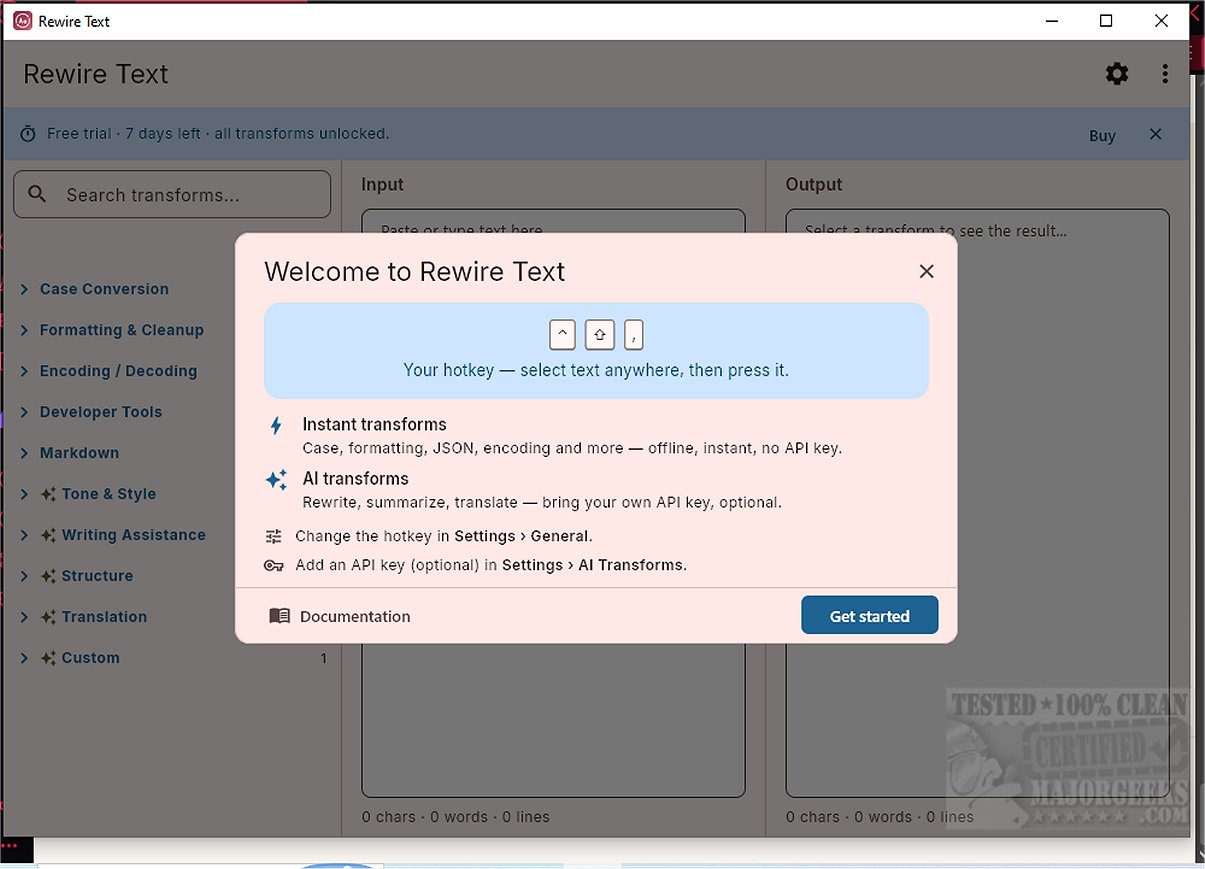The image size is (1205, 869).
Task: Minimize the Rewire Text window
Action: pyautogui.click(x=1052, y=20)
